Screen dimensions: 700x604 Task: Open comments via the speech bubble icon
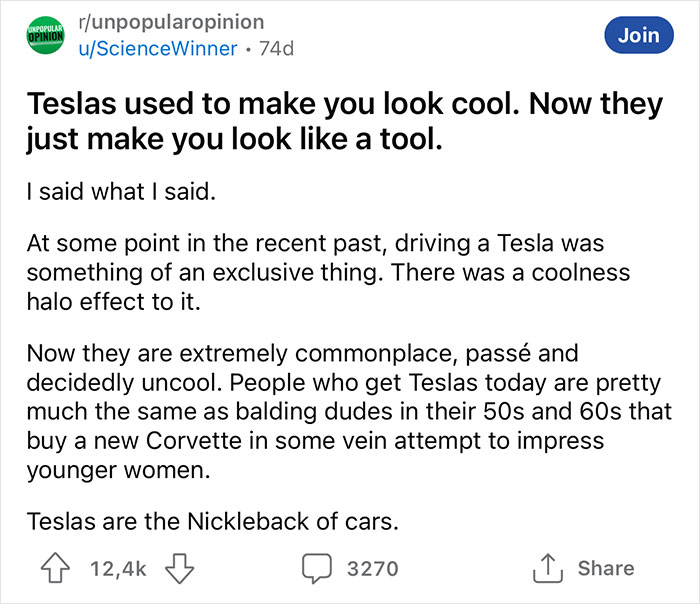[x=319, y=568]
